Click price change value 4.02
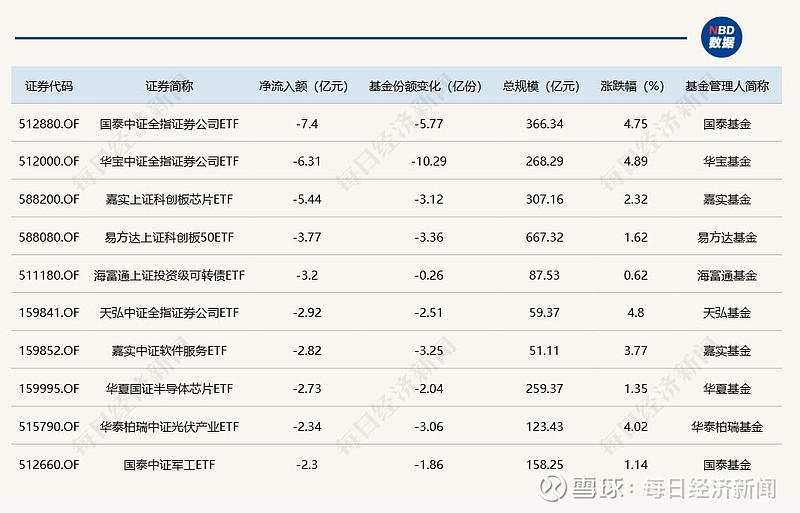Screen dimensions: 800x513 click(x=636, y=427)
